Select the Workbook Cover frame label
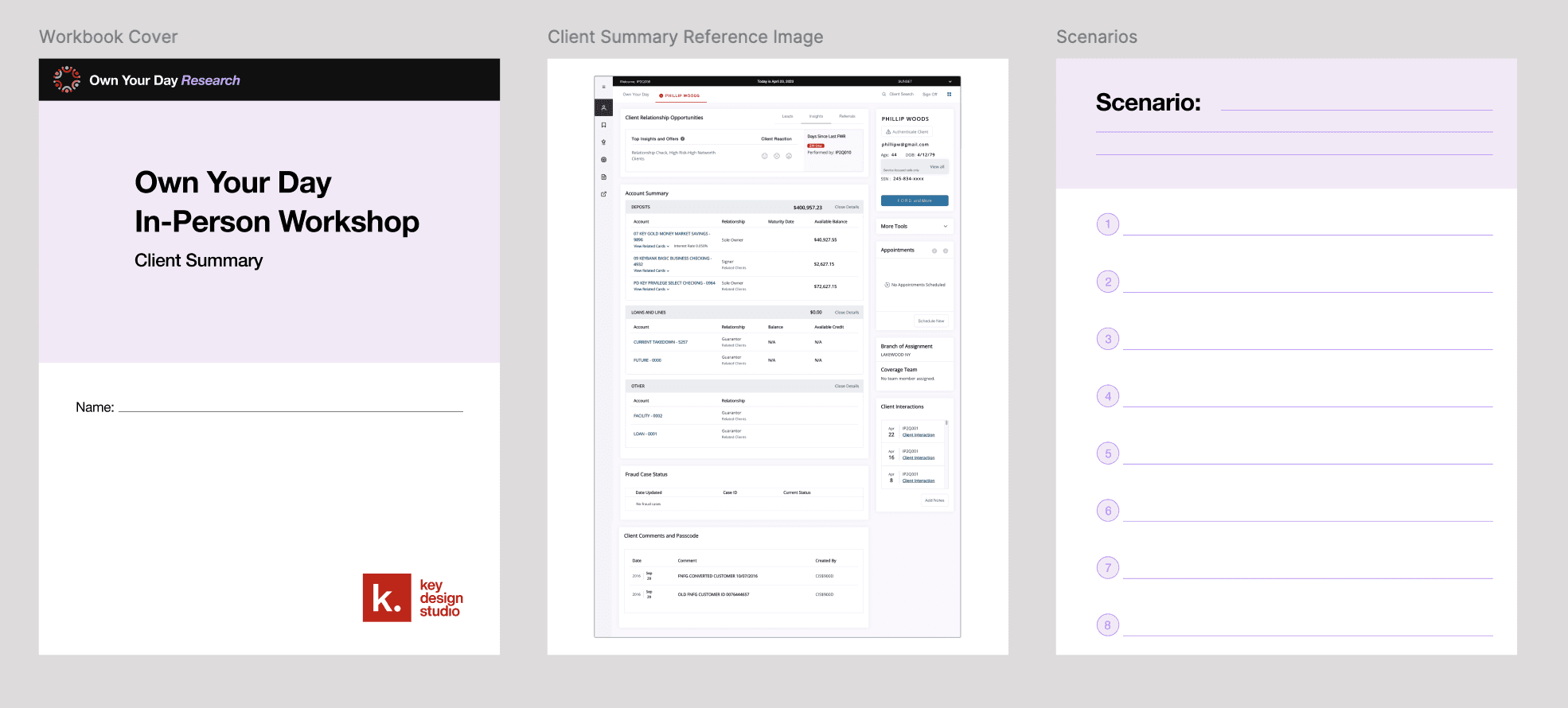This screenshot has height=708, width=1568. (x=108, y=37)
